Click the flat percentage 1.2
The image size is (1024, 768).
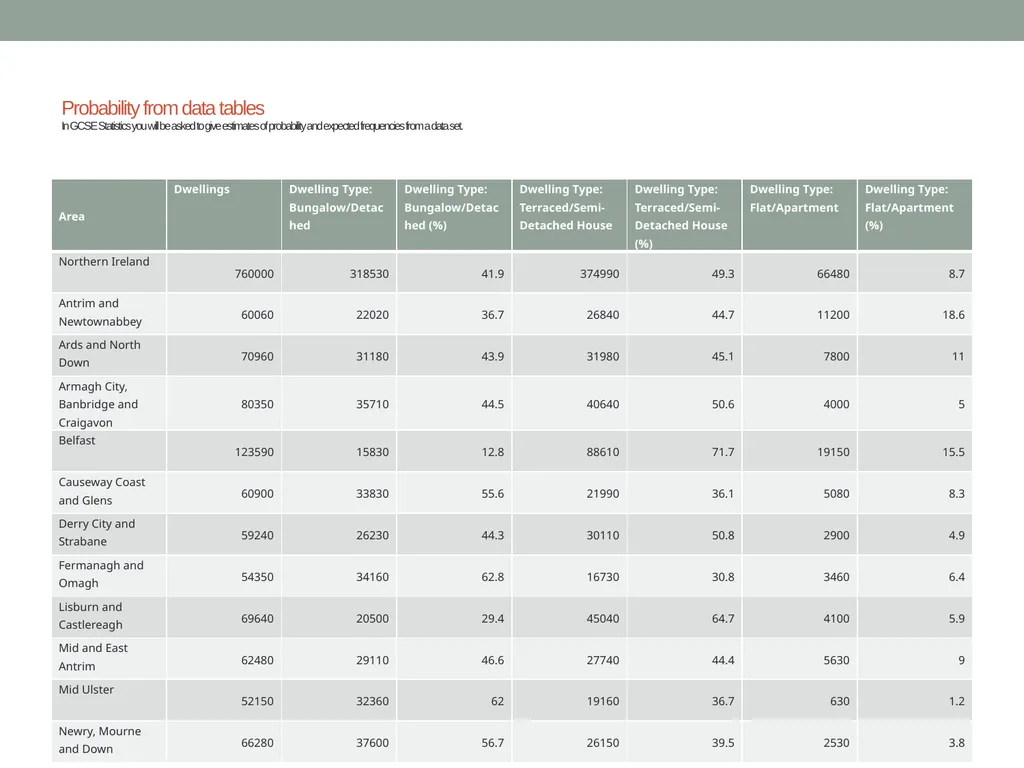point(957,701)
